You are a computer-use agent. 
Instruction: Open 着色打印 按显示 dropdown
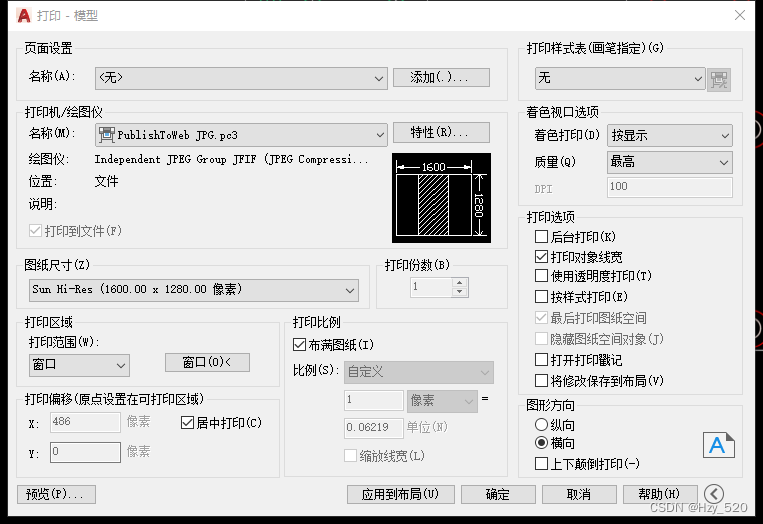pos(670,135)
